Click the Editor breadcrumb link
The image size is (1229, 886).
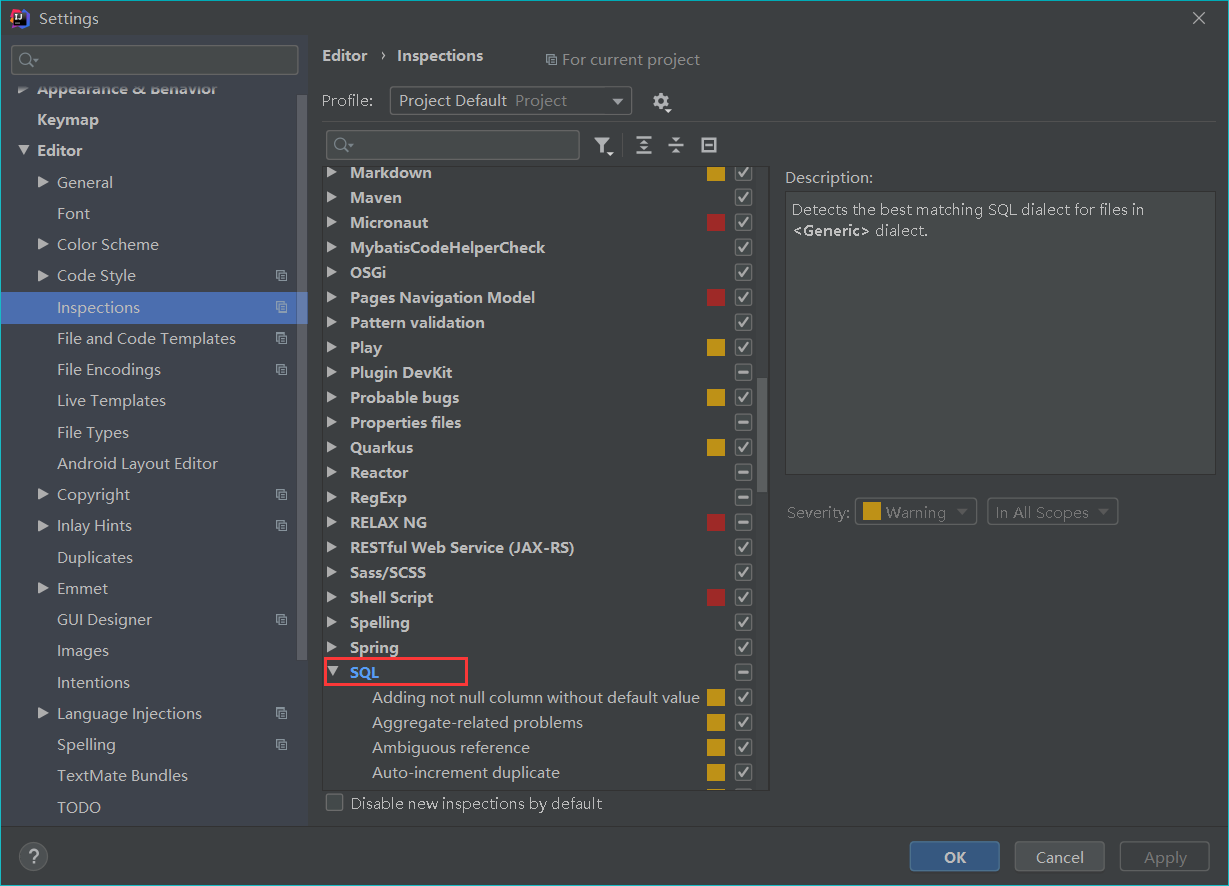(345, 56)
